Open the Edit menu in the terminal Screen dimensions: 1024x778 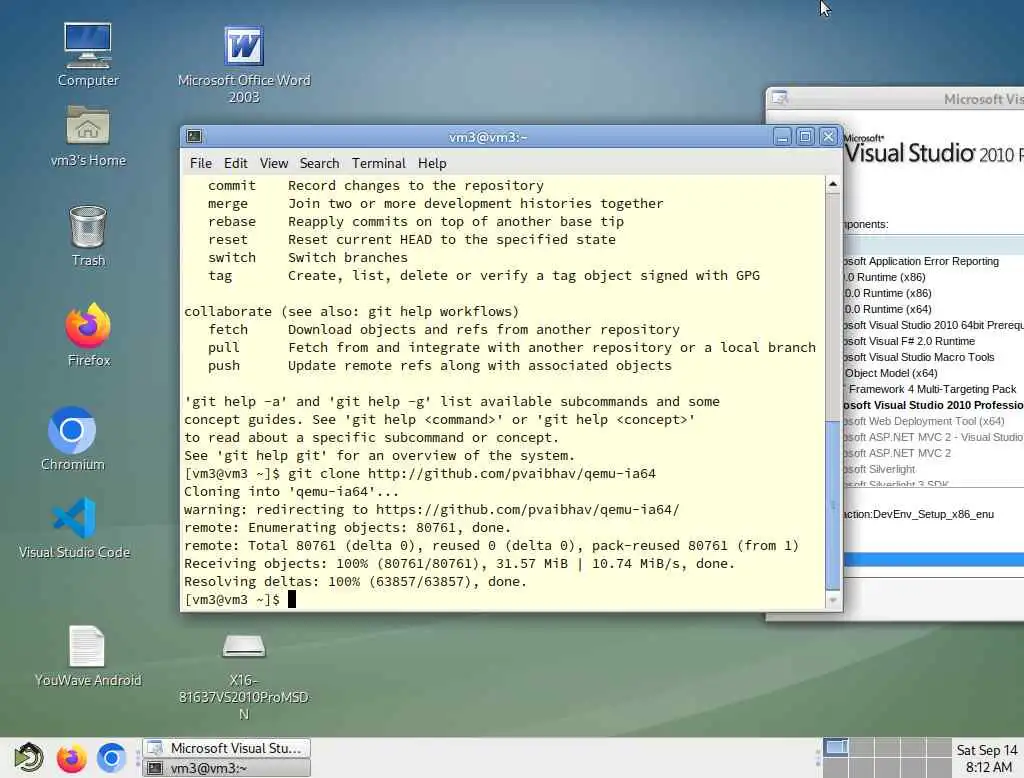pyautogui.click(x=236, y=163)
